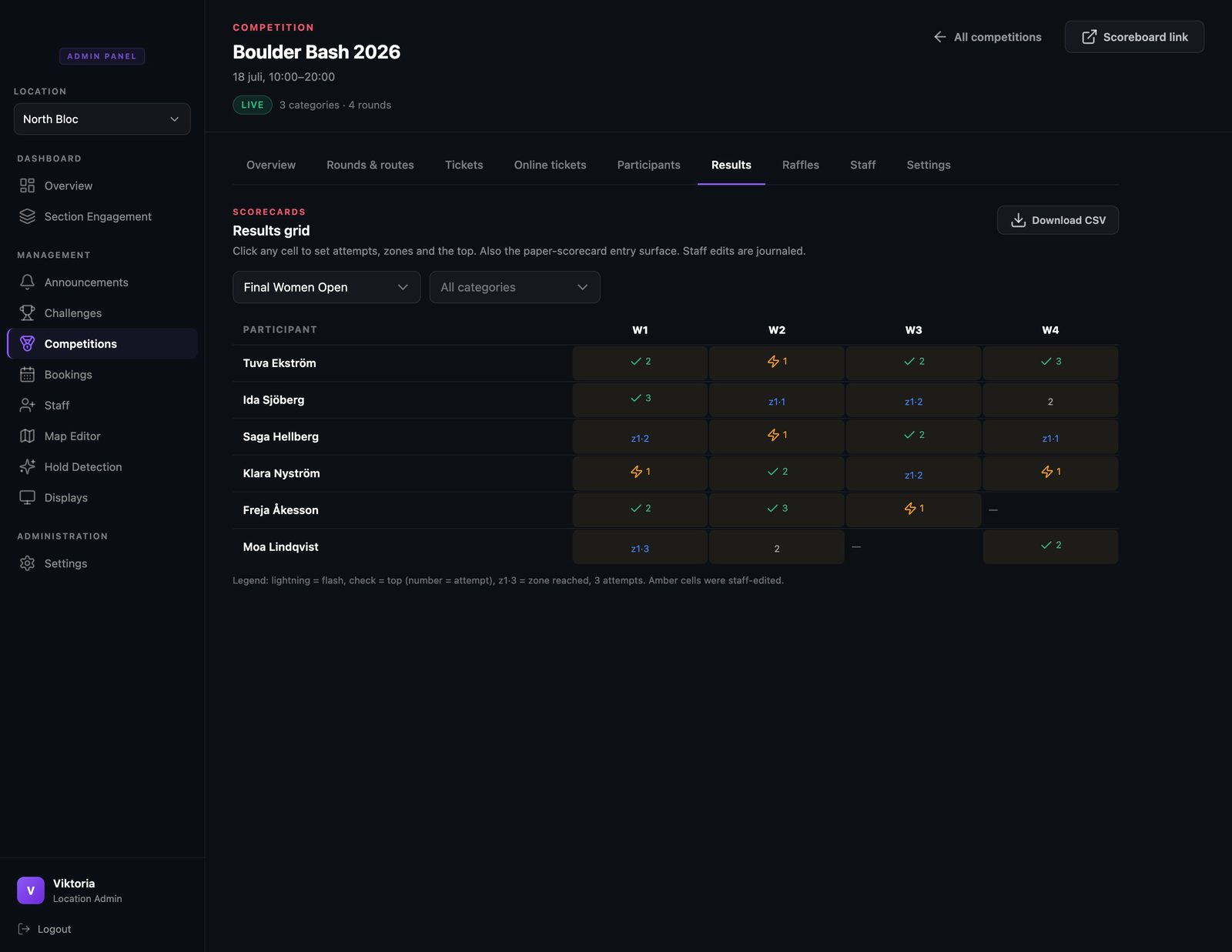This screenshot has width=1232, height=952.
Task: Click the Competitions medal icon
Action: pyautogui.click(x=27, y=344)
